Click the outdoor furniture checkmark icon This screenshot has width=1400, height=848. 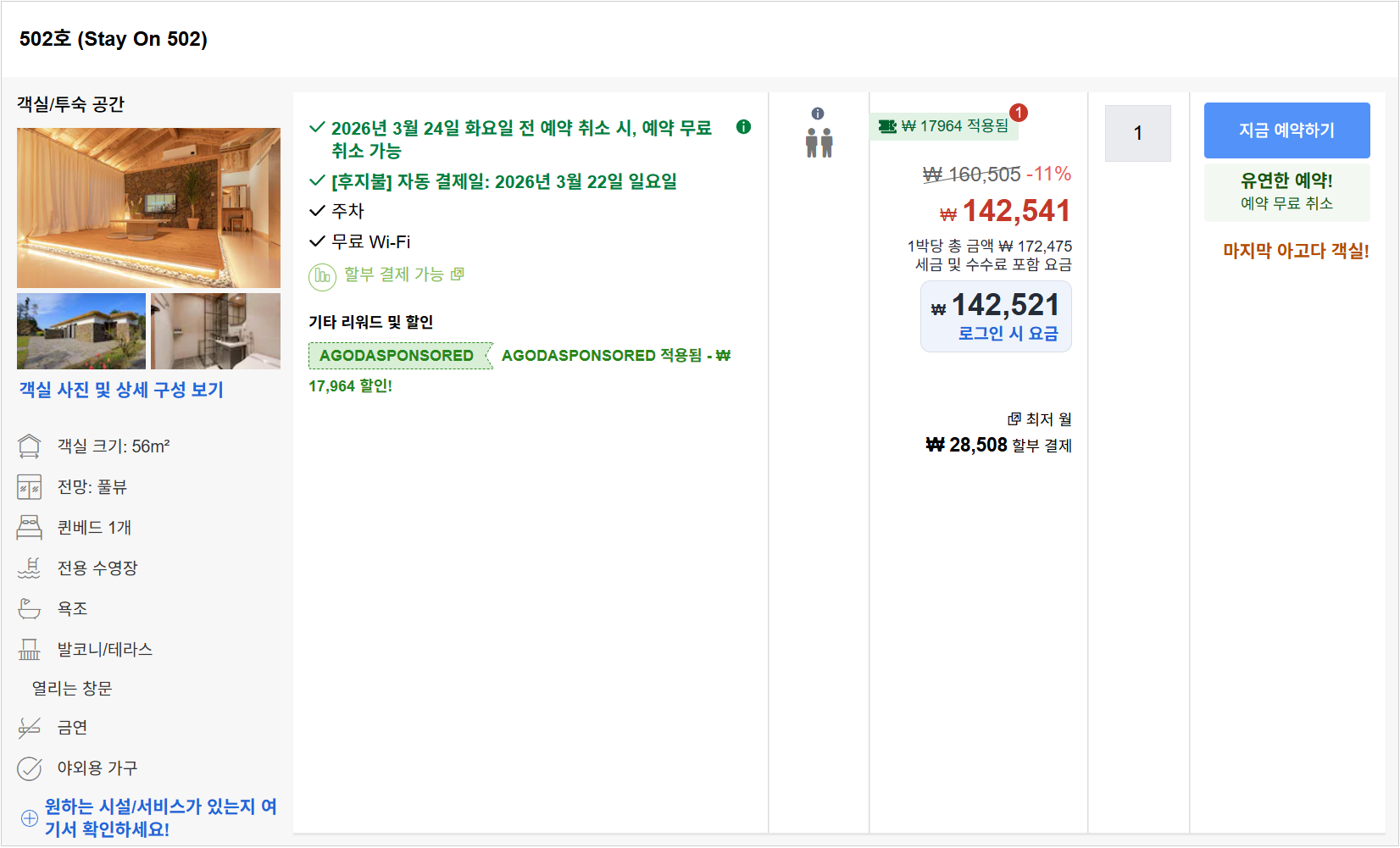click(x=30, y=768)
